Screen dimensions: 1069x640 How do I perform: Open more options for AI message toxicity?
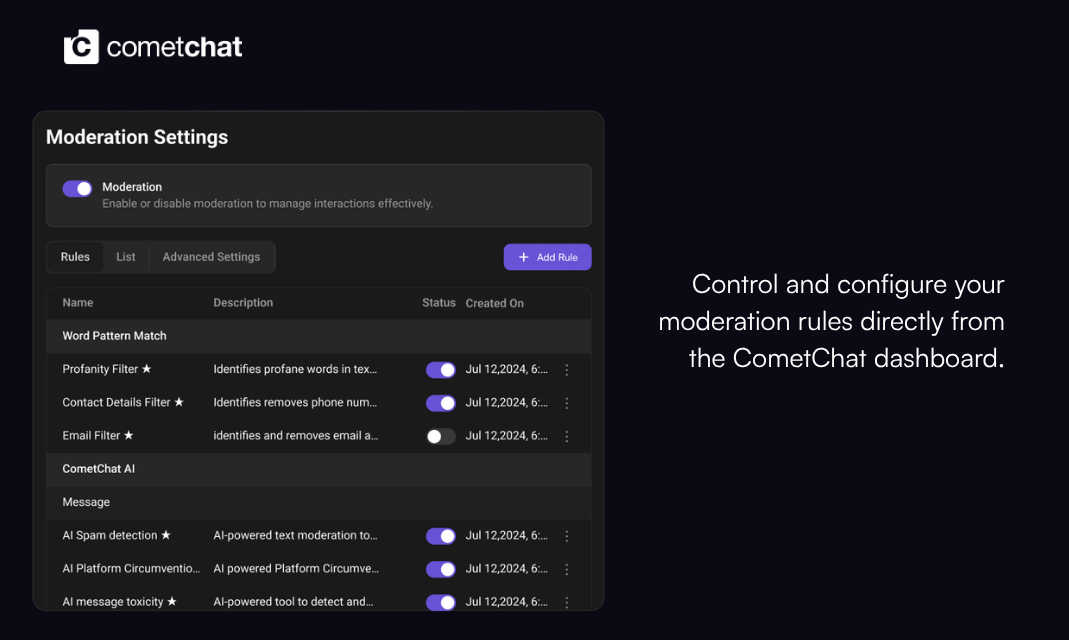tap(567, 603)
